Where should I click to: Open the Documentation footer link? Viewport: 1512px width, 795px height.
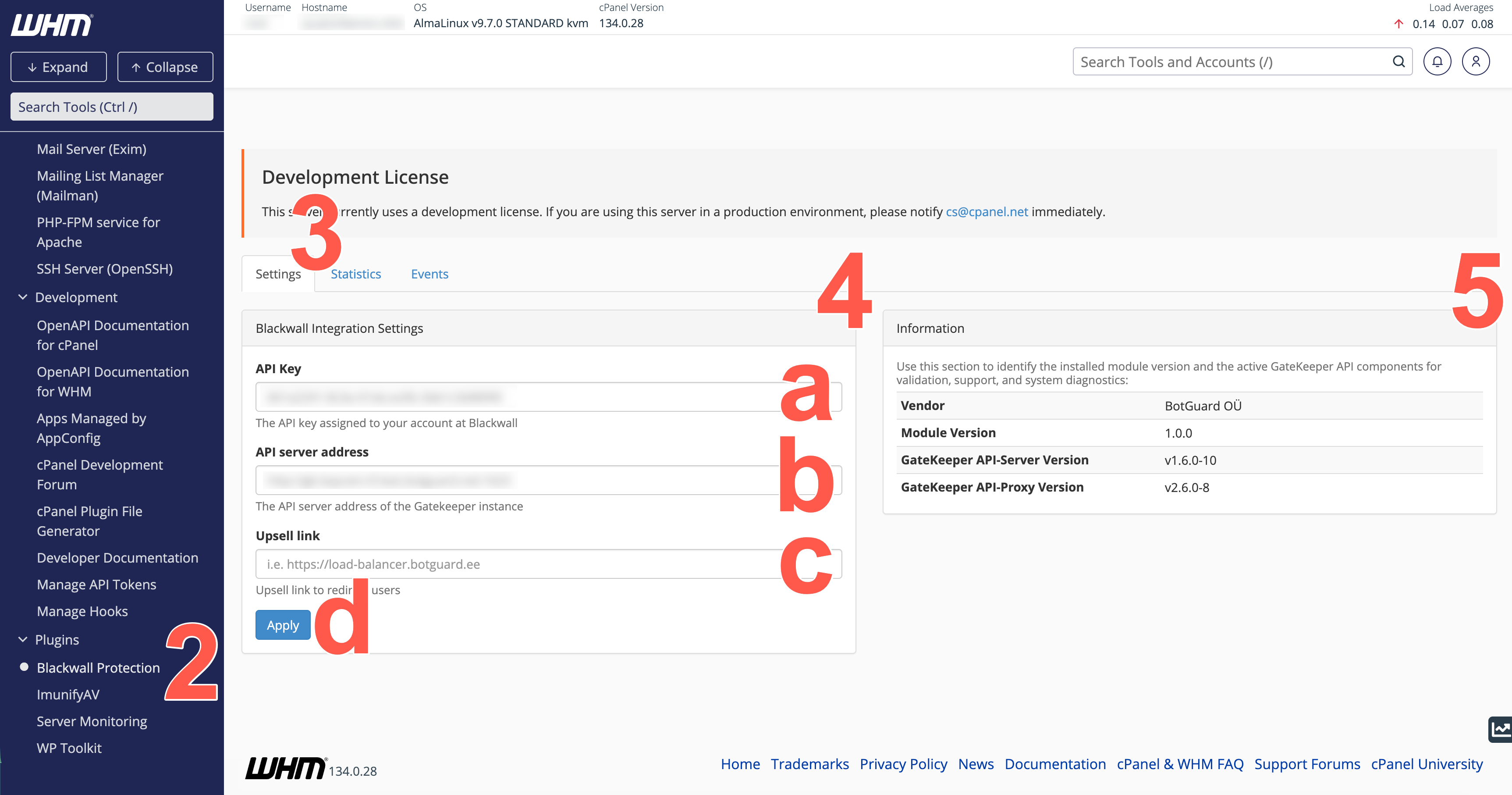tap(1055, 764)
